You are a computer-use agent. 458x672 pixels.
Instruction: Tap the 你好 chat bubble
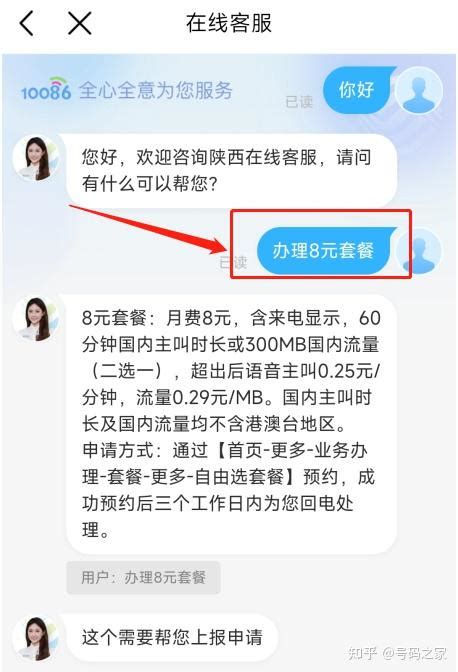coord(358,90)
